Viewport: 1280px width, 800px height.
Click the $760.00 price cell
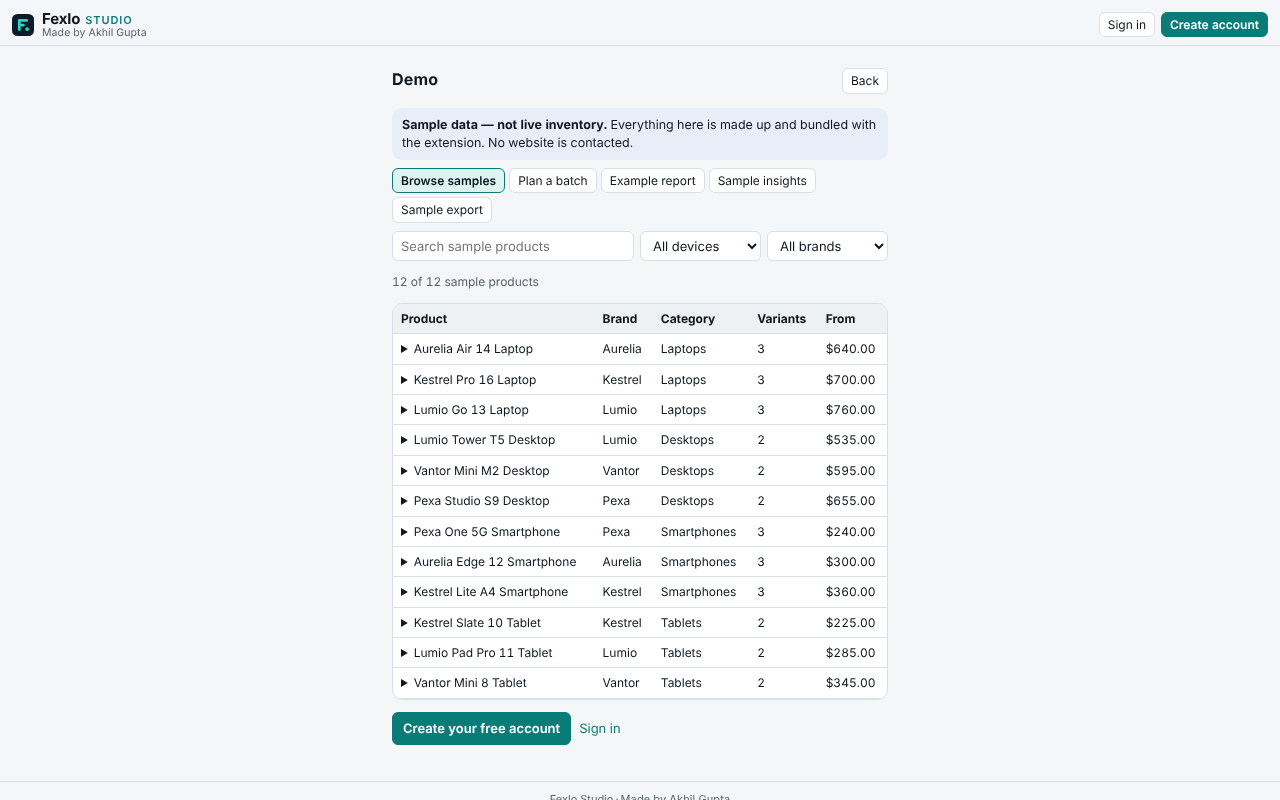[x=851, y=410]
